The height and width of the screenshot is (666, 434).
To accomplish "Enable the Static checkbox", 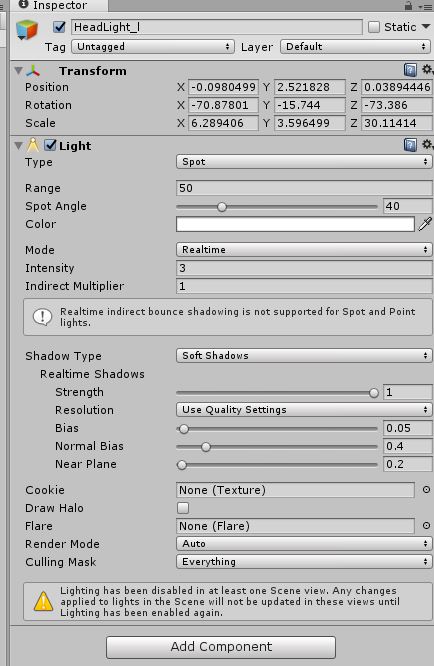I will [x=374, y=27].
